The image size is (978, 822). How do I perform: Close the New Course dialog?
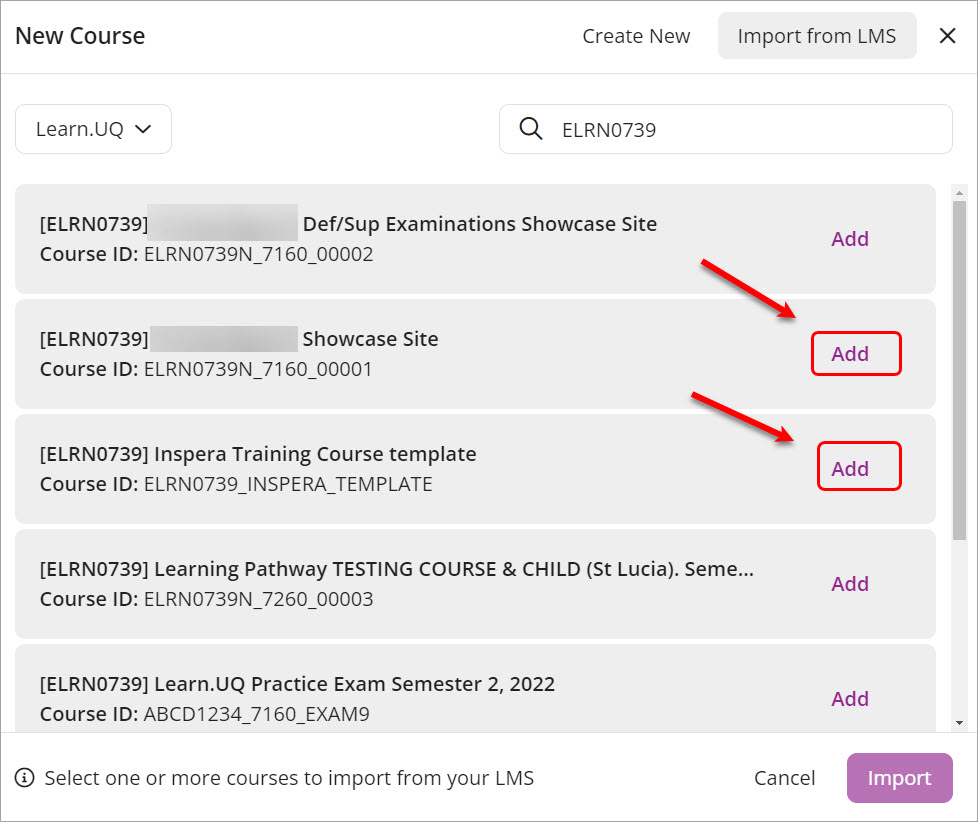coord(947,36)
